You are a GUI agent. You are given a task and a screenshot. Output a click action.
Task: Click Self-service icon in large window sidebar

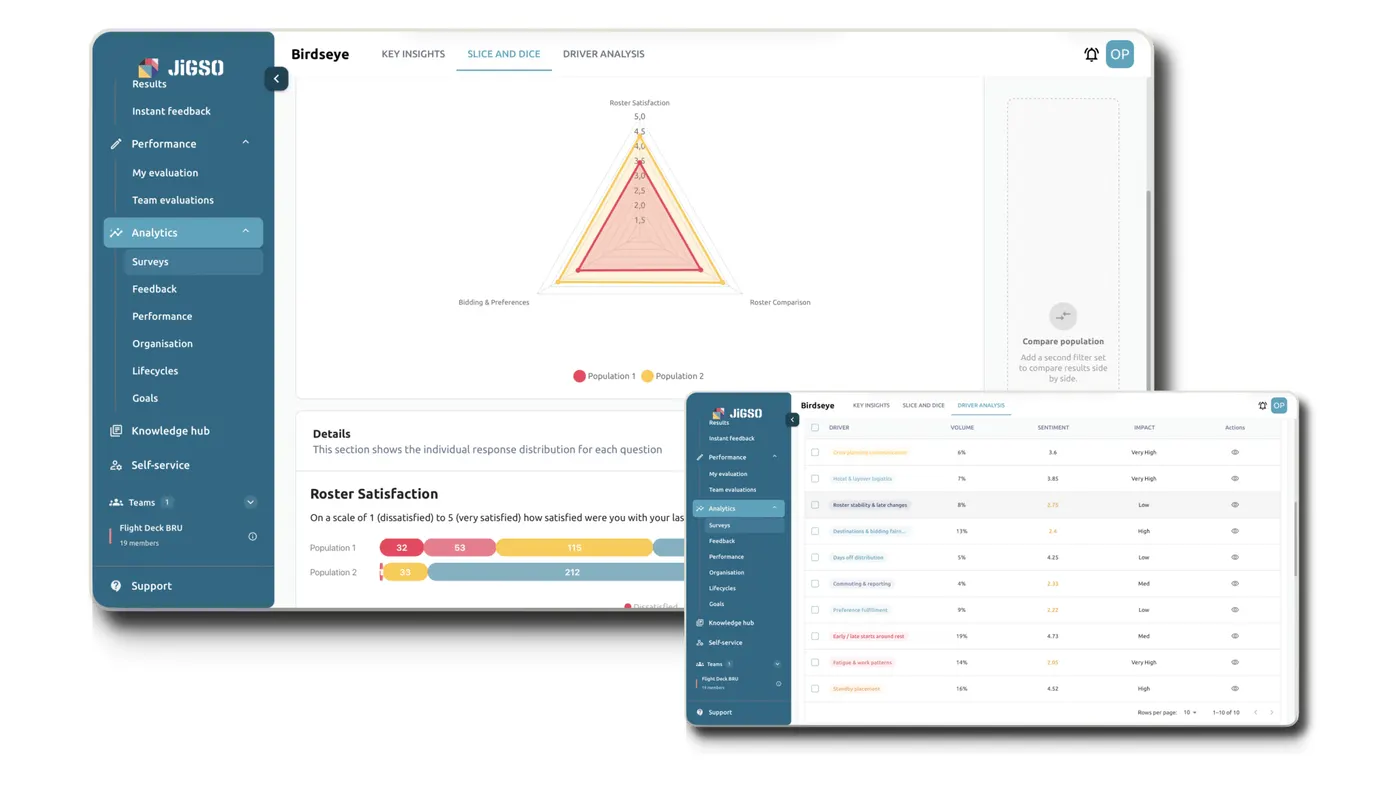click(116, 465)
